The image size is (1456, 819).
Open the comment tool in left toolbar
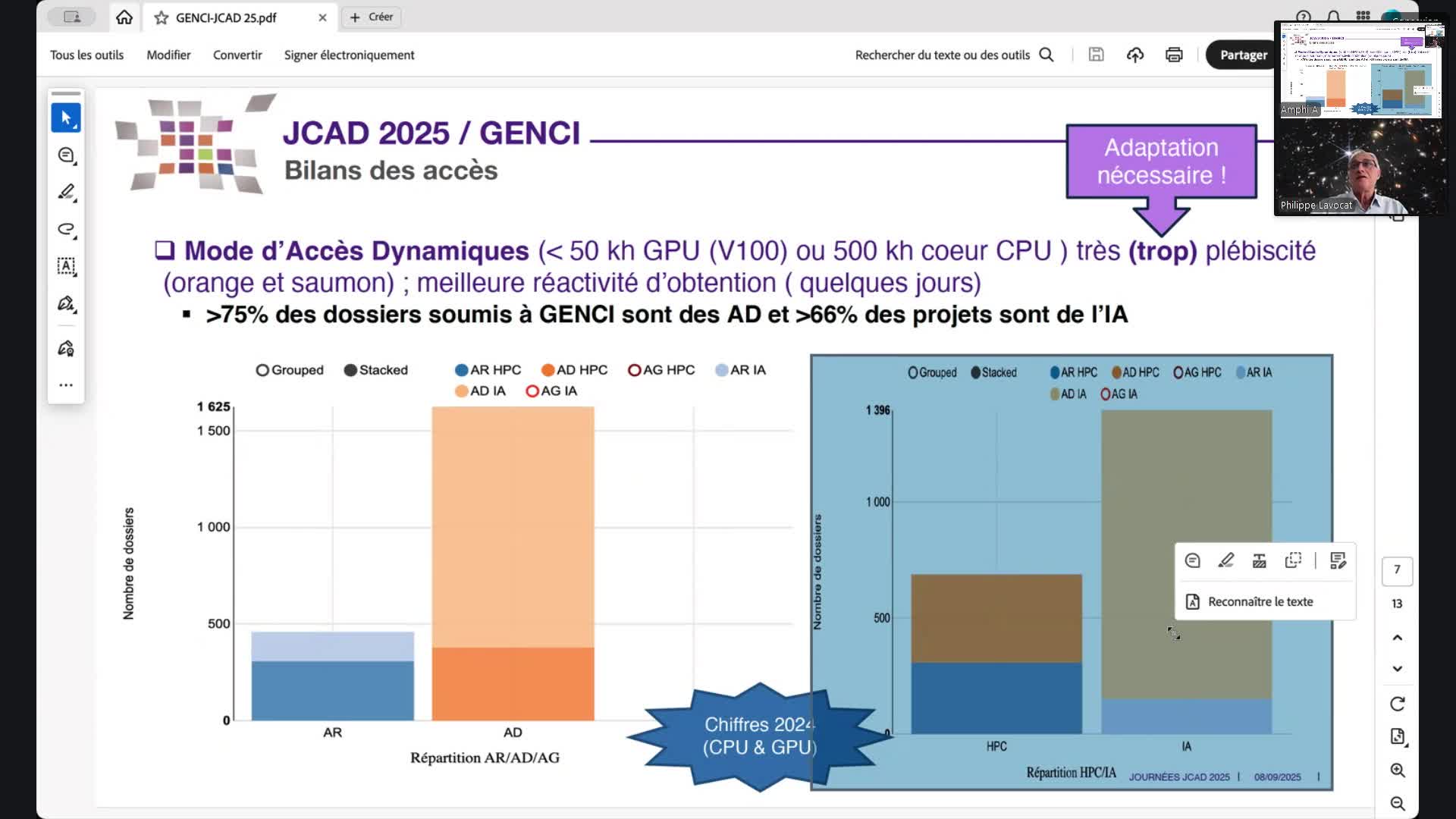[66, 155]
